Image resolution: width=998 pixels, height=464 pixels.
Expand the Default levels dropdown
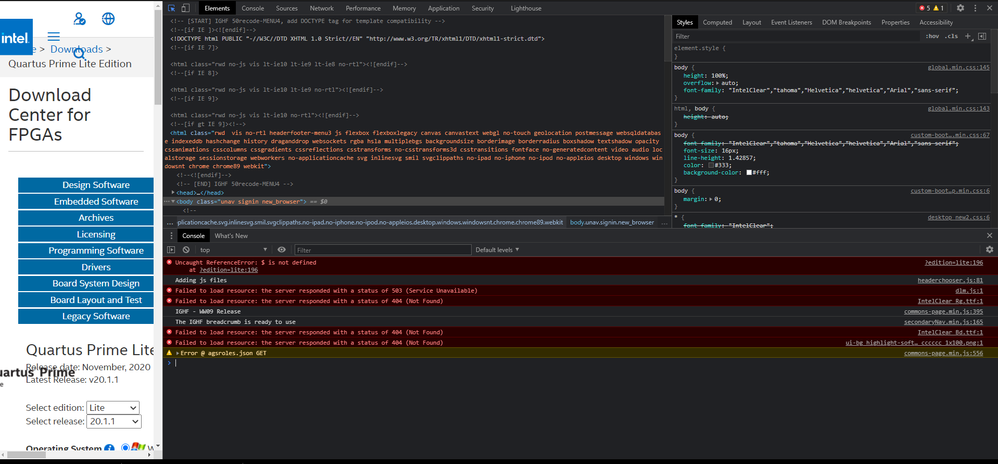coord(497,250)
